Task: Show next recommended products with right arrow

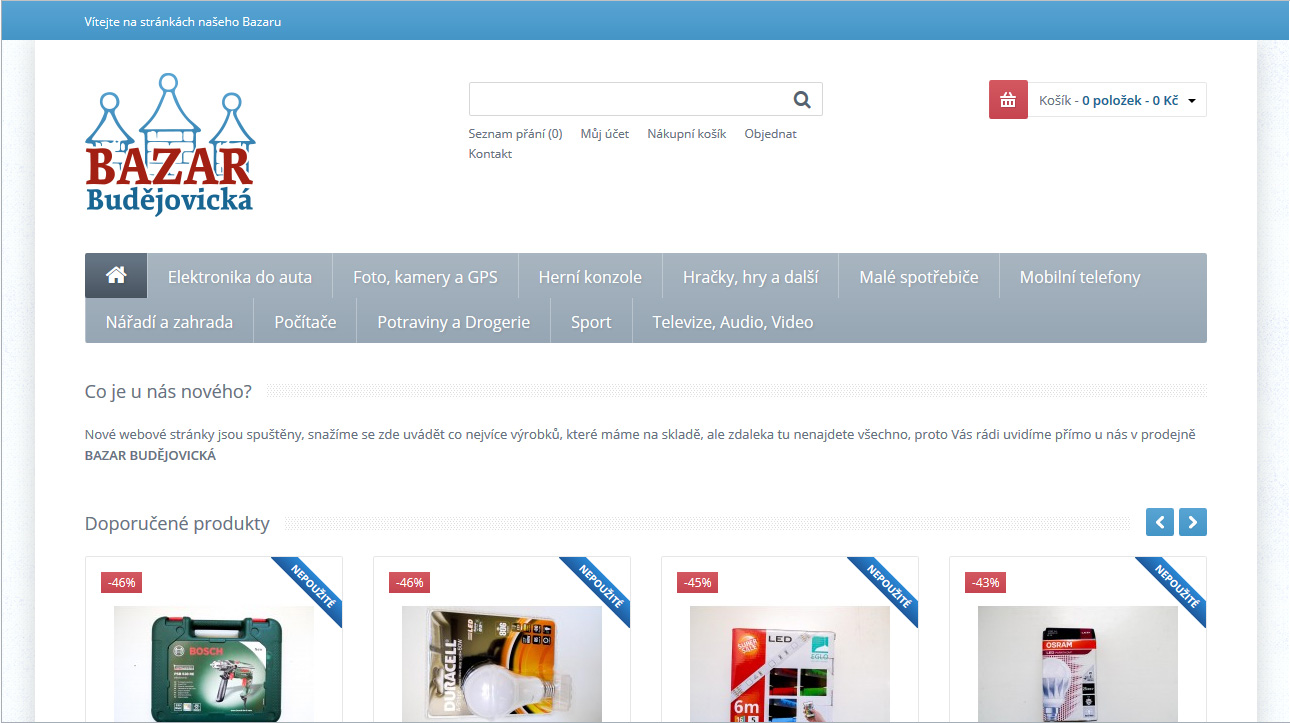Action: tap(1193, 522)
